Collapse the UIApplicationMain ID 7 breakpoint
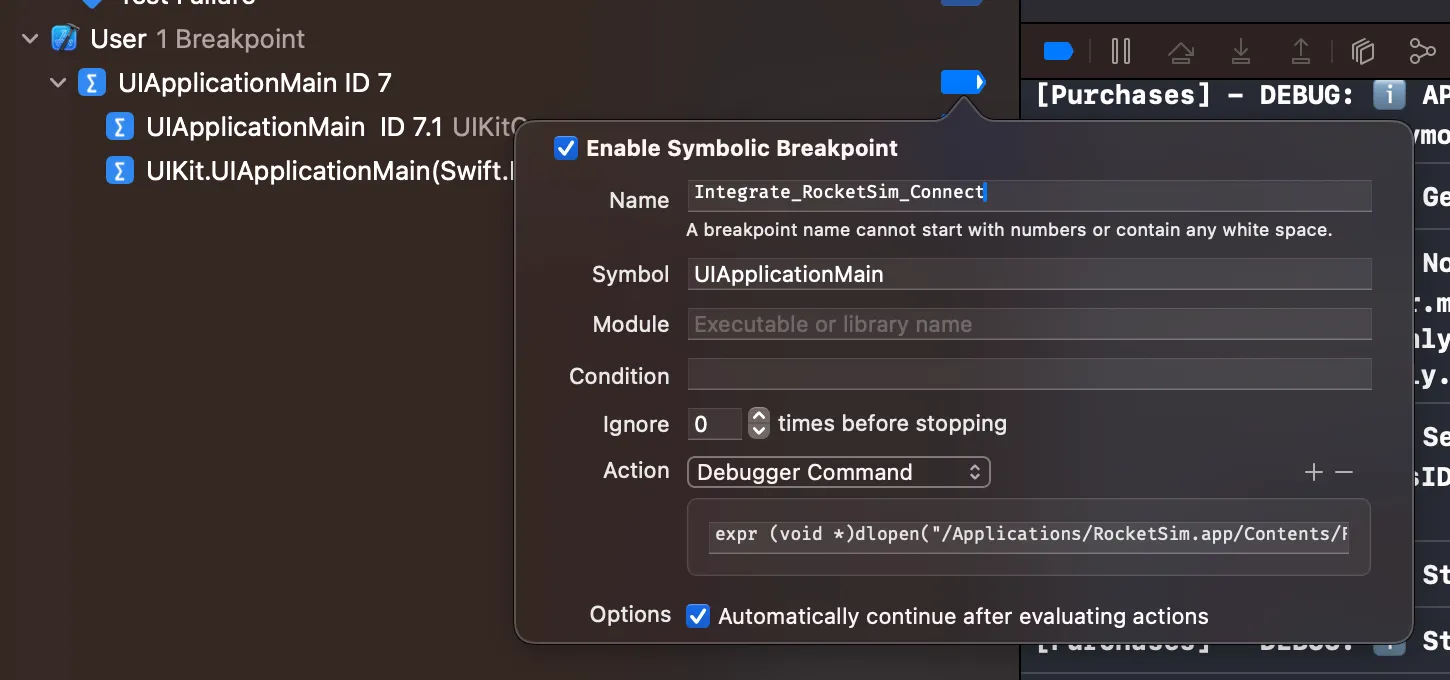The height and width of the screenshot is (680, 1450). tap(58, 83)
